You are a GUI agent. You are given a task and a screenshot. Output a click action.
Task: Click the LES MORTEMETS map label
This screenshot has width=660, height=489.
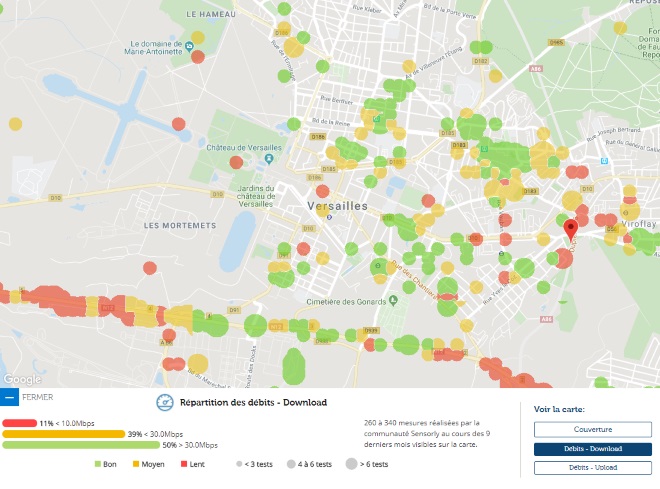pos(180,226)
